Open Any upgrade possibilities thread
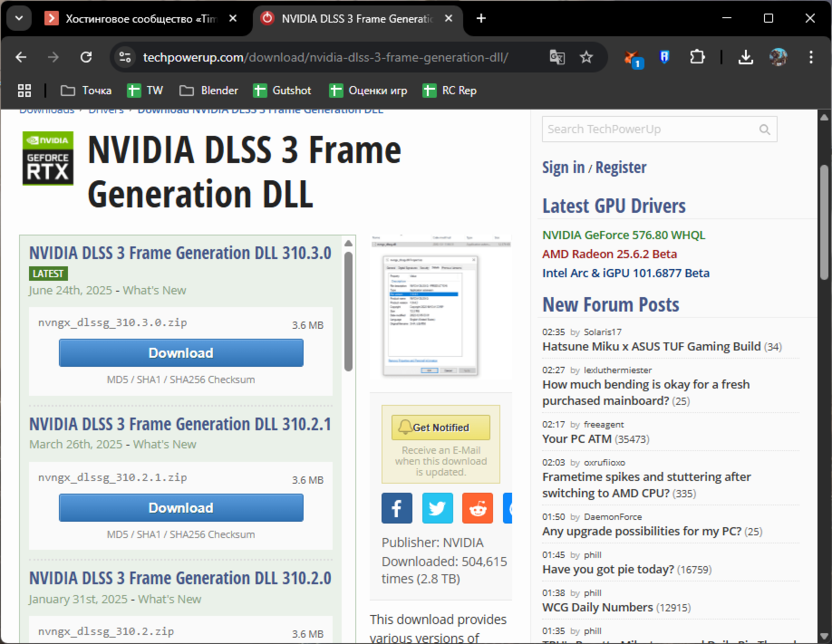832x644 pixels. [x=642, y=531]
